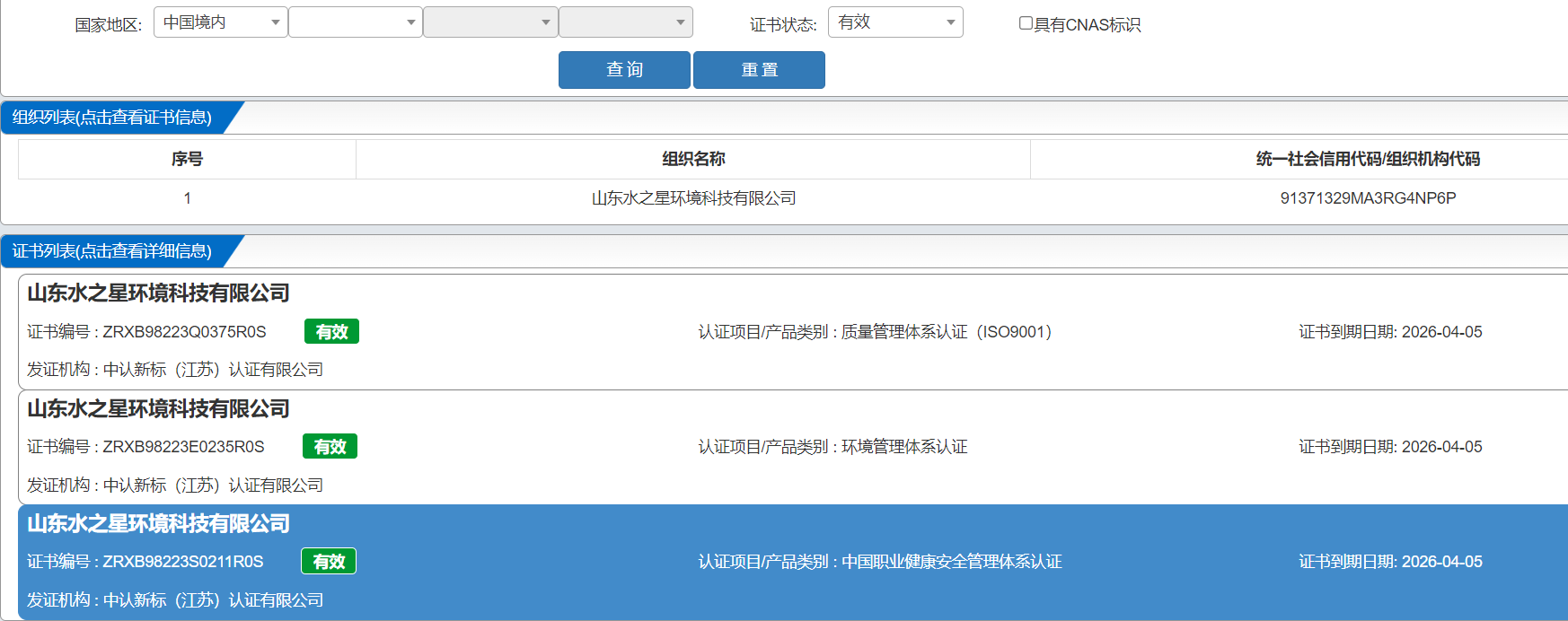This screenshot has height=621, width=1568.
Task: Open the last greyed-out region dropdown
Action: tap(625, 22)
